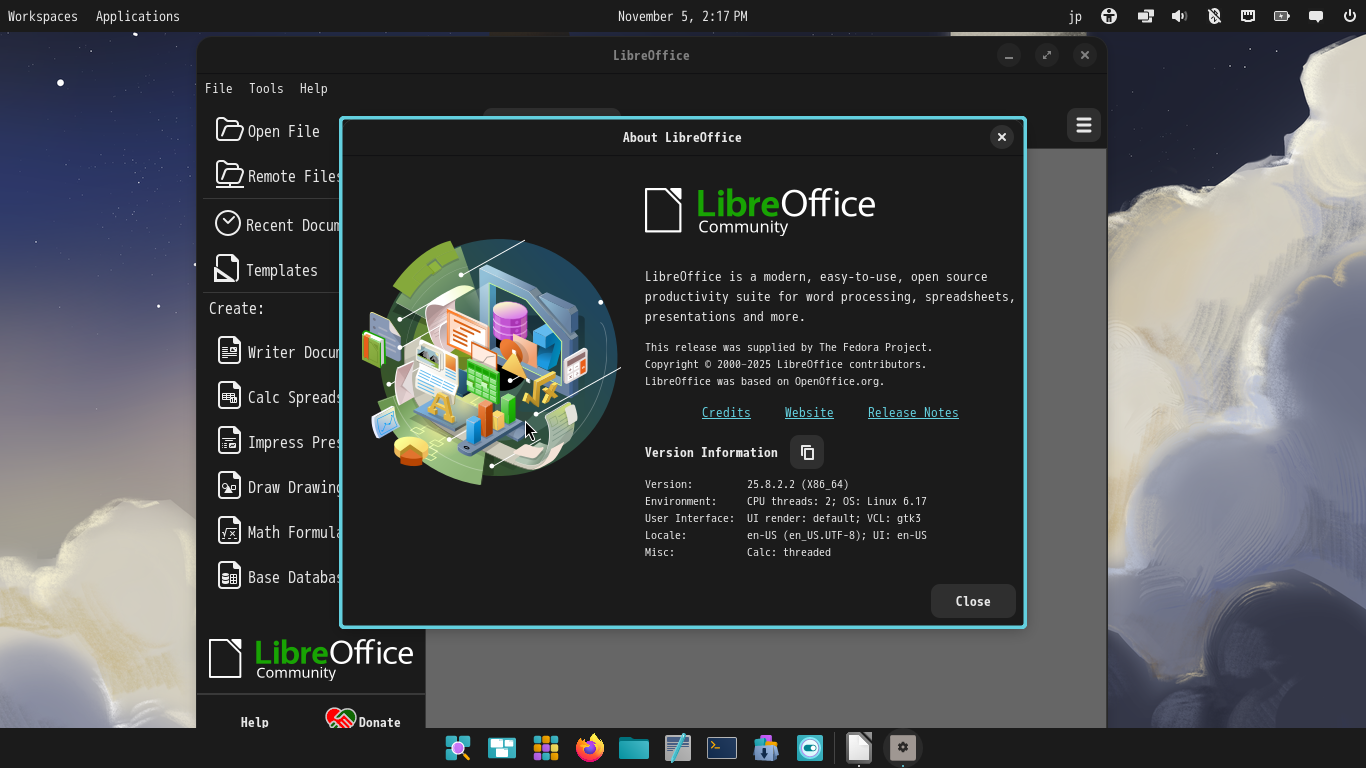The height and width of the screenshot is (768, 1366).
Task: Create a new Calc Spreadsheet
Action: [x=272, y=397]
